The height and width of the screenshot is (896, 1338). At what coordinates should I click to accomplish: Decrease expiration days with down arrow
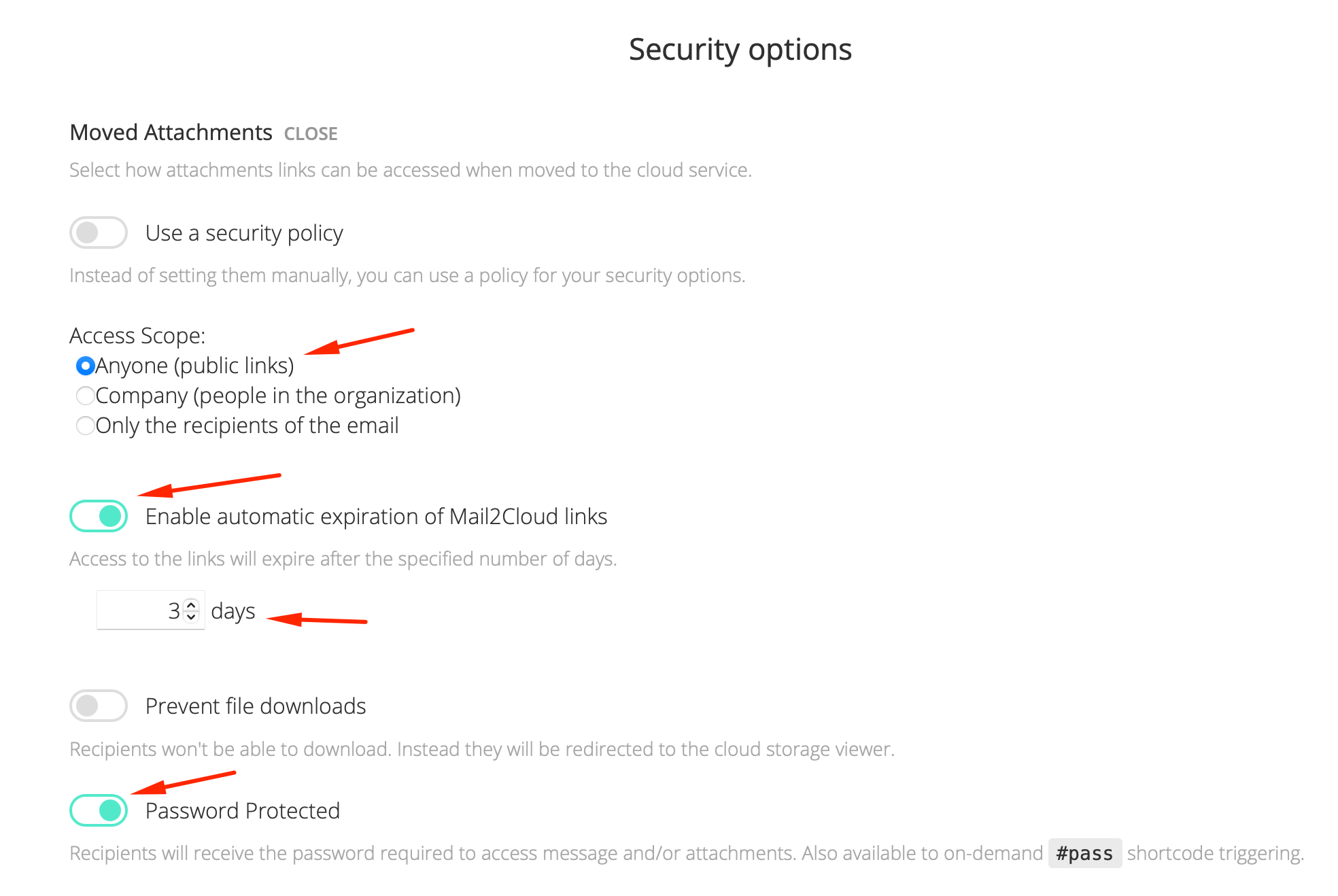tap(192, 617)
